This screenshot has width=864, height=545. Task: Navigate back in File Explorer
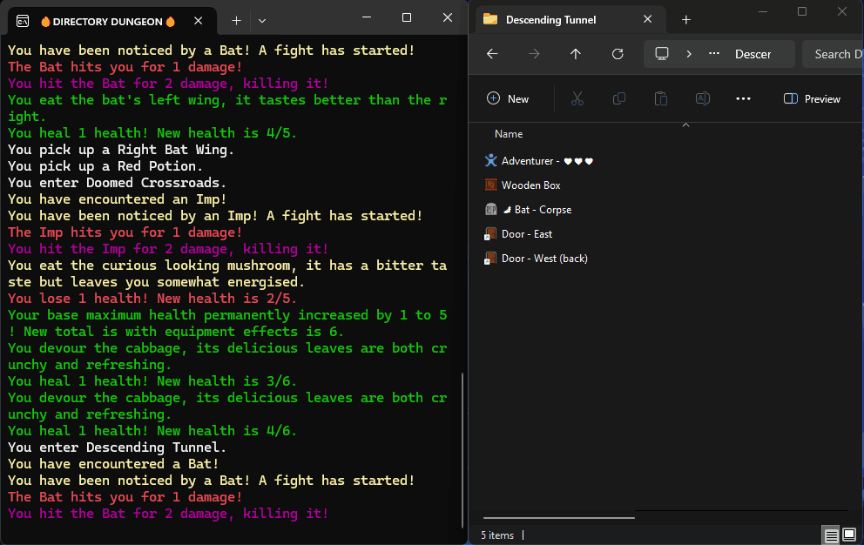point(492,54)
